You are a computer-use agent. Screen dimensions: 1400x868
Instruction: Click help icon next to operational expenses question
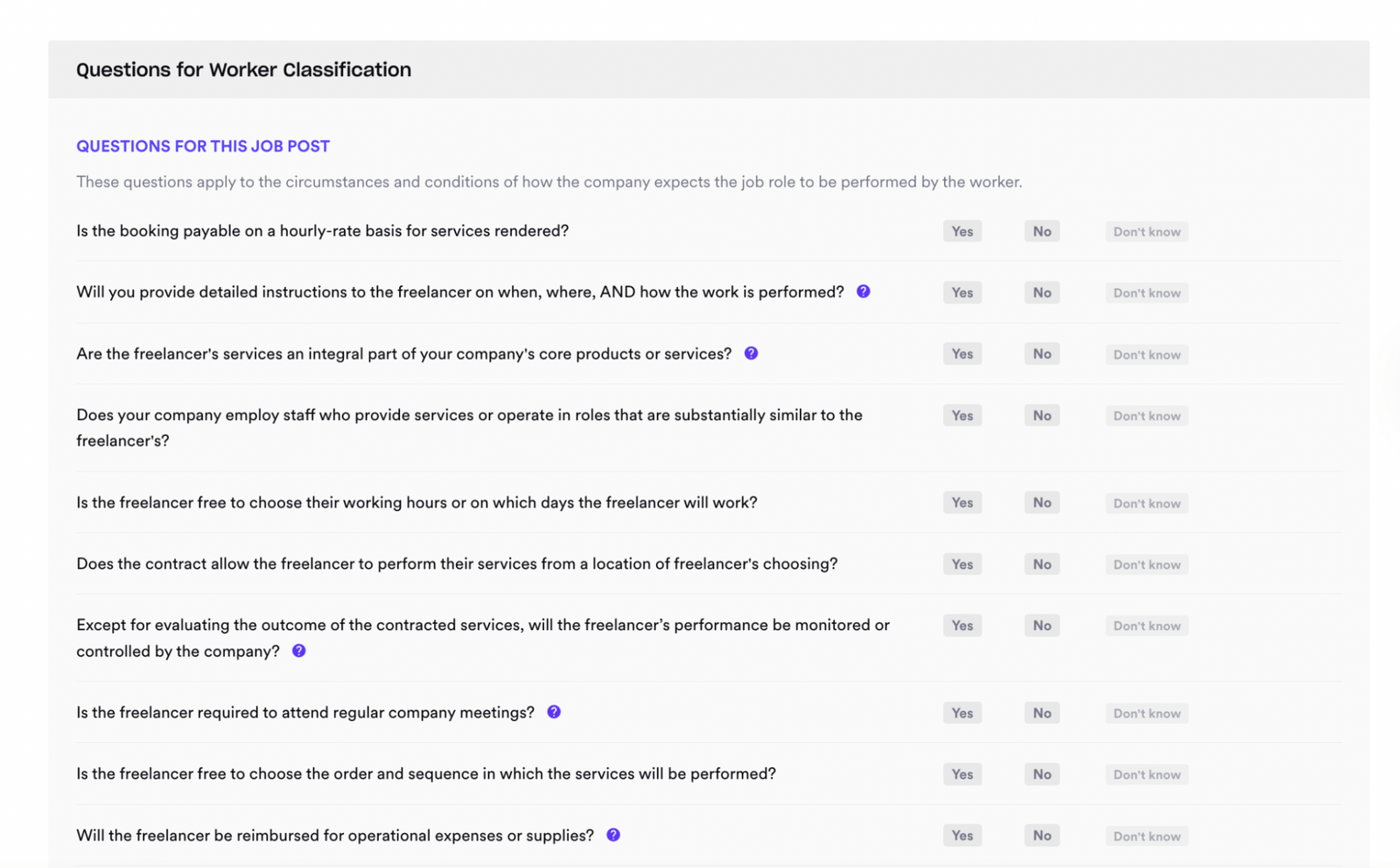point(613,835)
